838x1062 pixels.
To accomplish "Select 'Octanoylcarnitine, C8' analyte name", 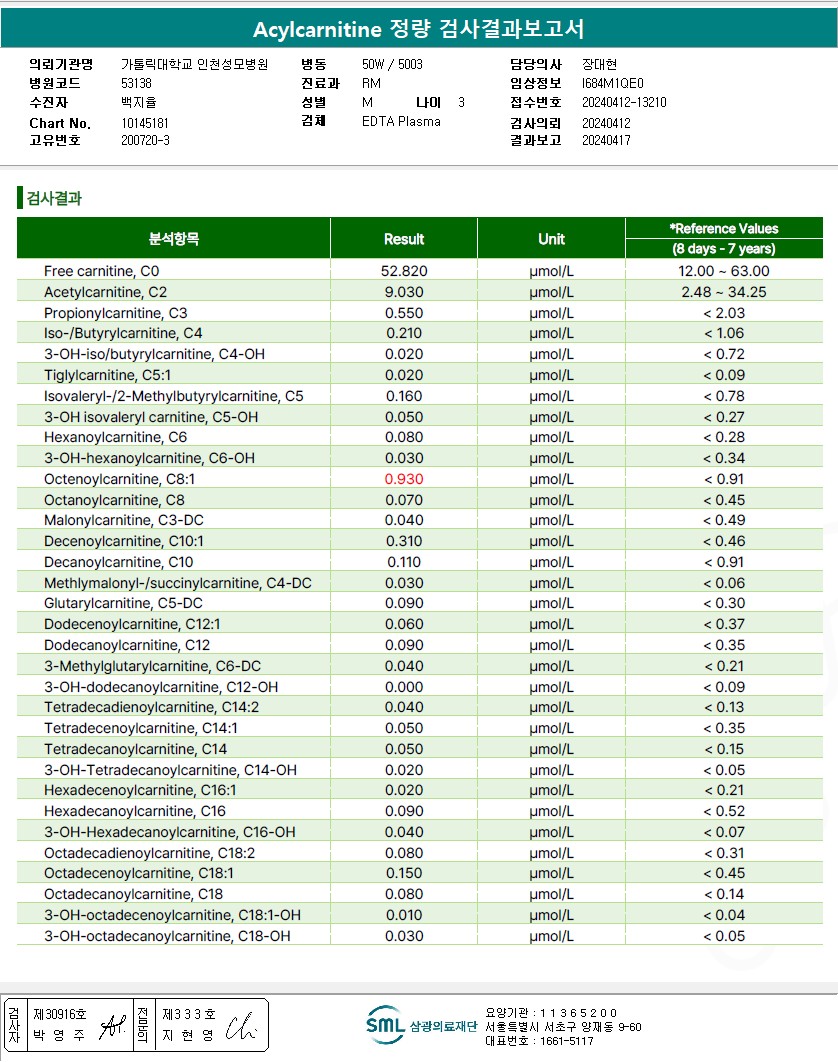I will [x=114, y=501].
